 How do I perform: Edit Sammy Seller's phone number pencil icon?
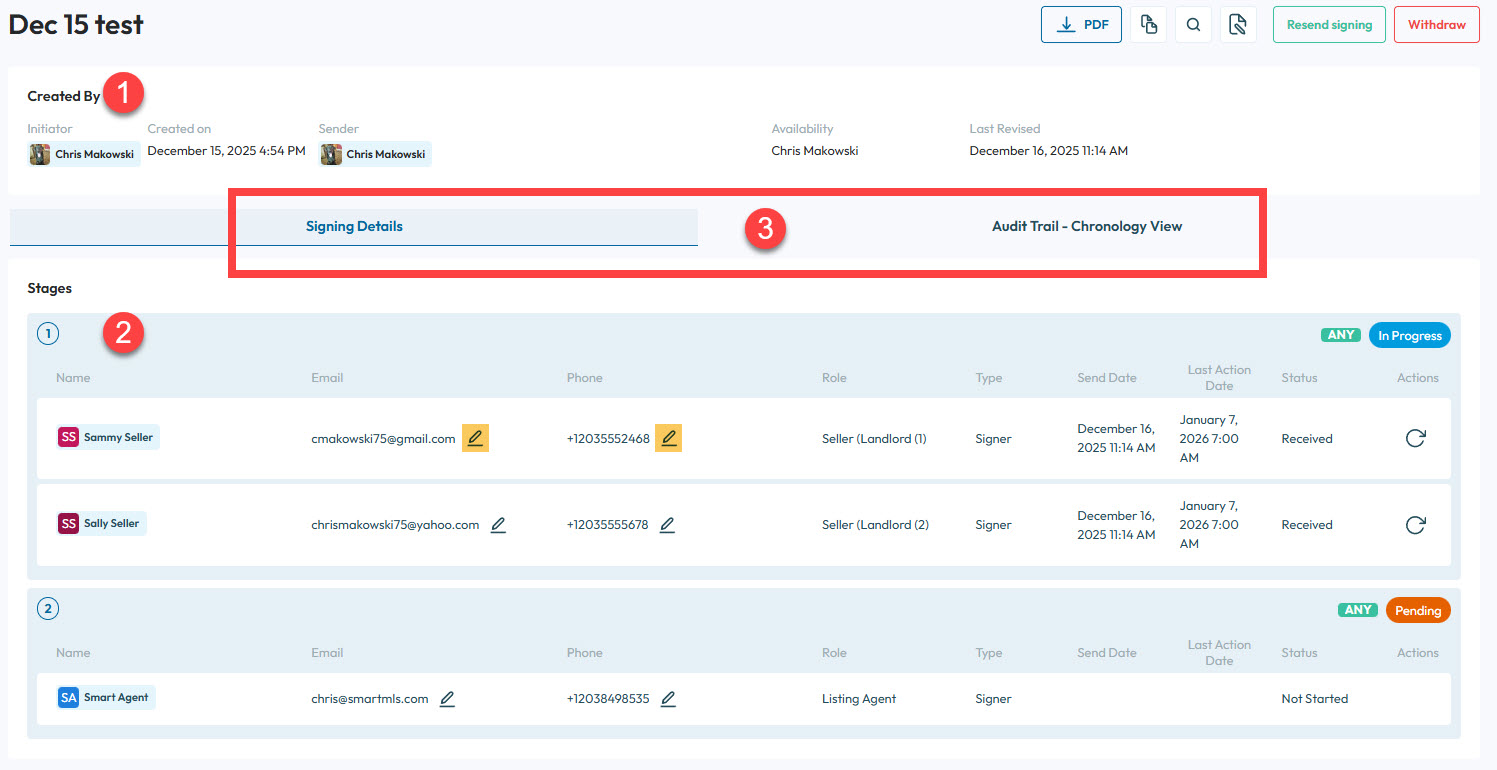tap(668, 438)
